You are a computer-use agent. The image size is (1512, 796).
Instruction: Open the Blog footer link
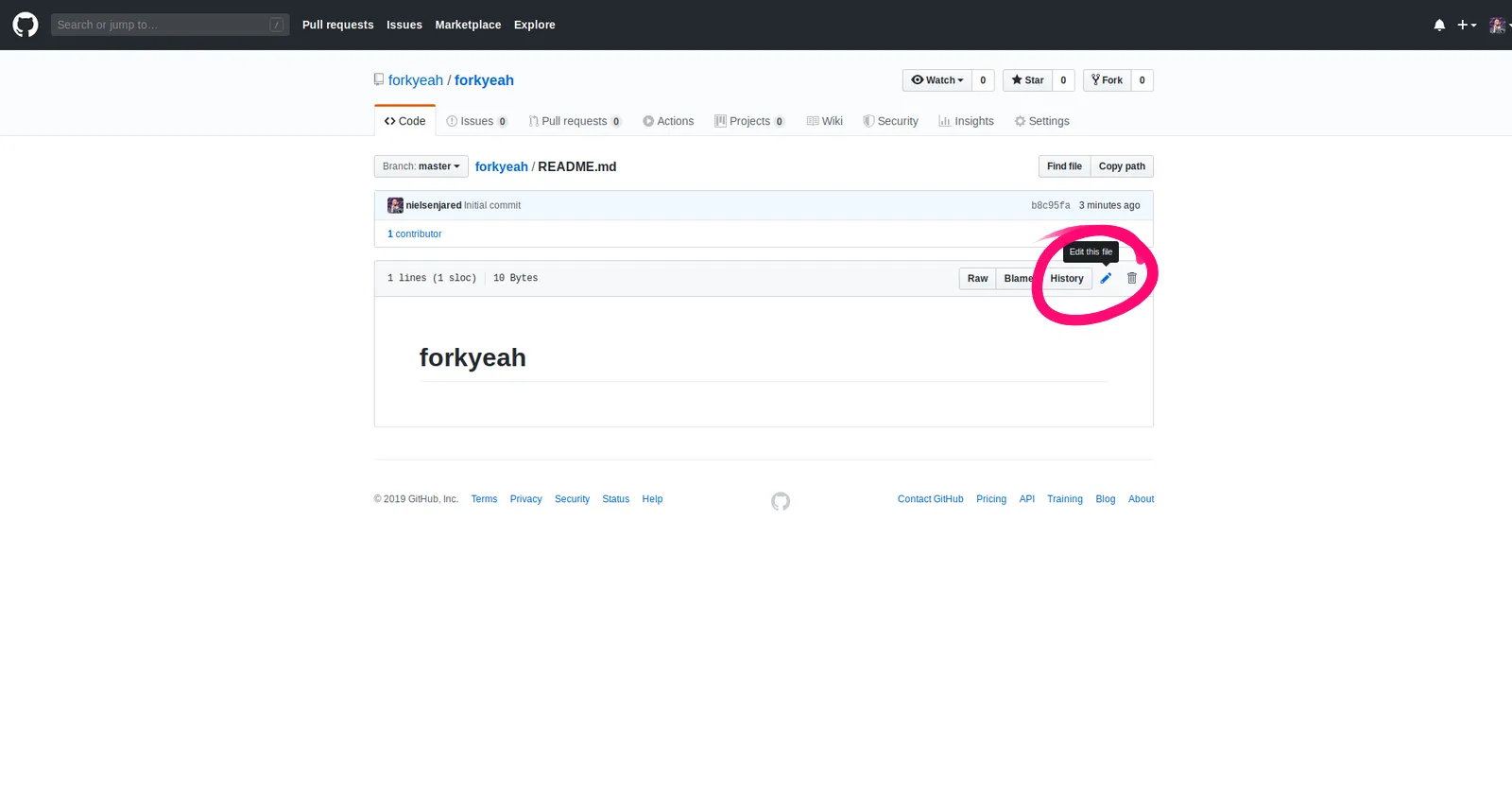[1106, 499]
